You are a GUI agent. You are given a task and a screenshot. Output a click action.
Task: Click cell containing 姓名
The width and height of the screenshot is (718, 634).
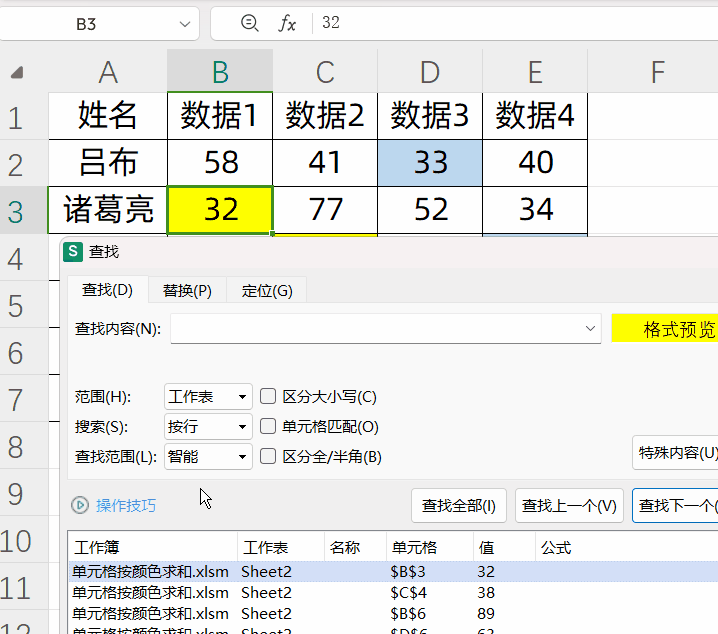point(108,116)
